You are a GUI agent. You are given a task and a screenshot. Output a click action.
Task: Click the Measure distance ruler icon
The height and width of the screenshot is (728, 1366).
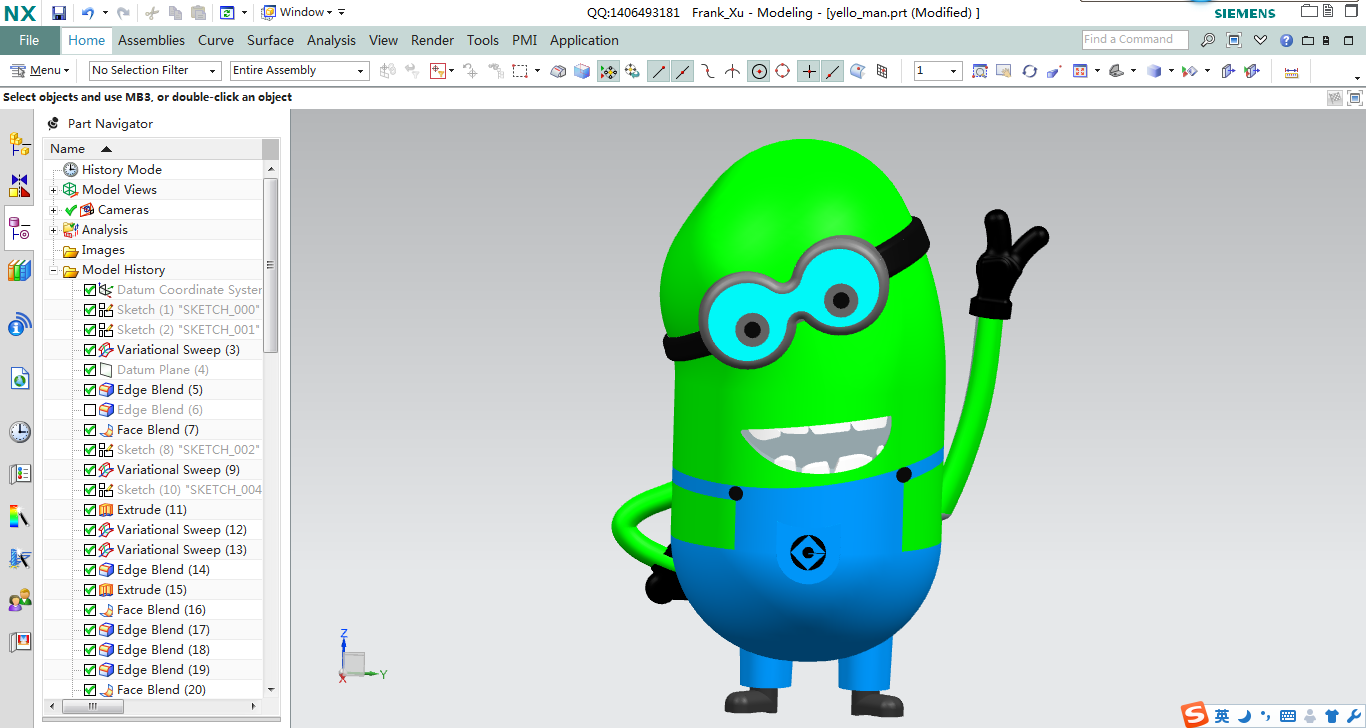point(1291,71)
